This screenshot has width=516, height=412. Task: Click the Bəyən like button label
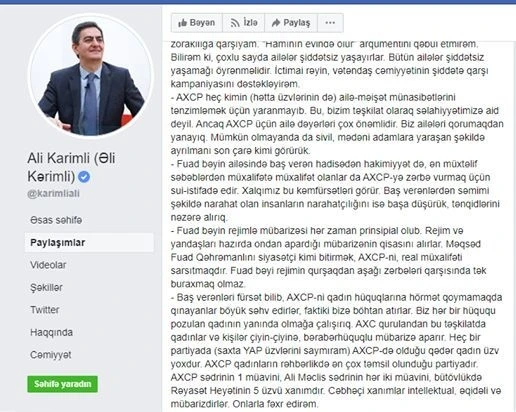(x=202, y=23)
